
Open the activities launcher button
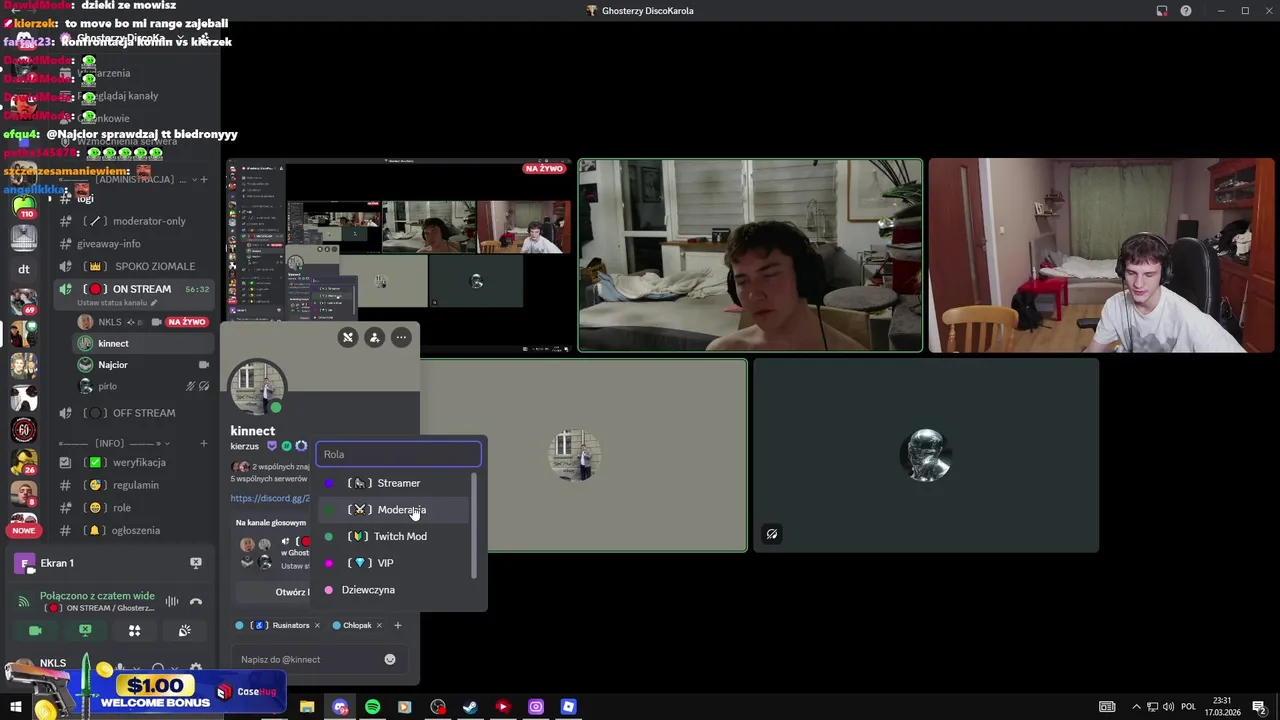tap(134, 630)
